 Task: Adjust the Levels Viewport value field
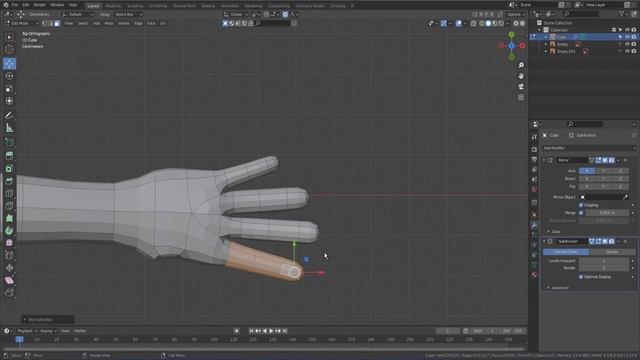pos(604,260)
